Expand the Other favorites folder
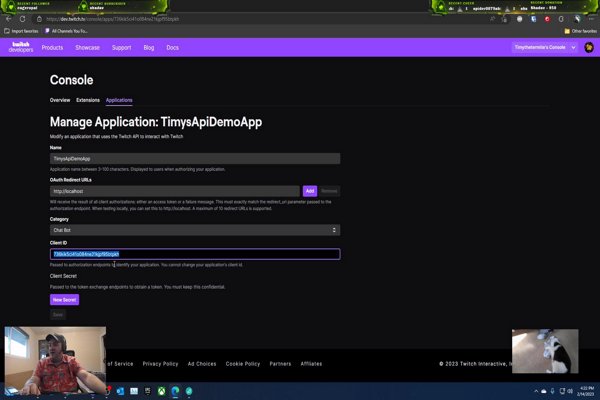 pos(580,31)
